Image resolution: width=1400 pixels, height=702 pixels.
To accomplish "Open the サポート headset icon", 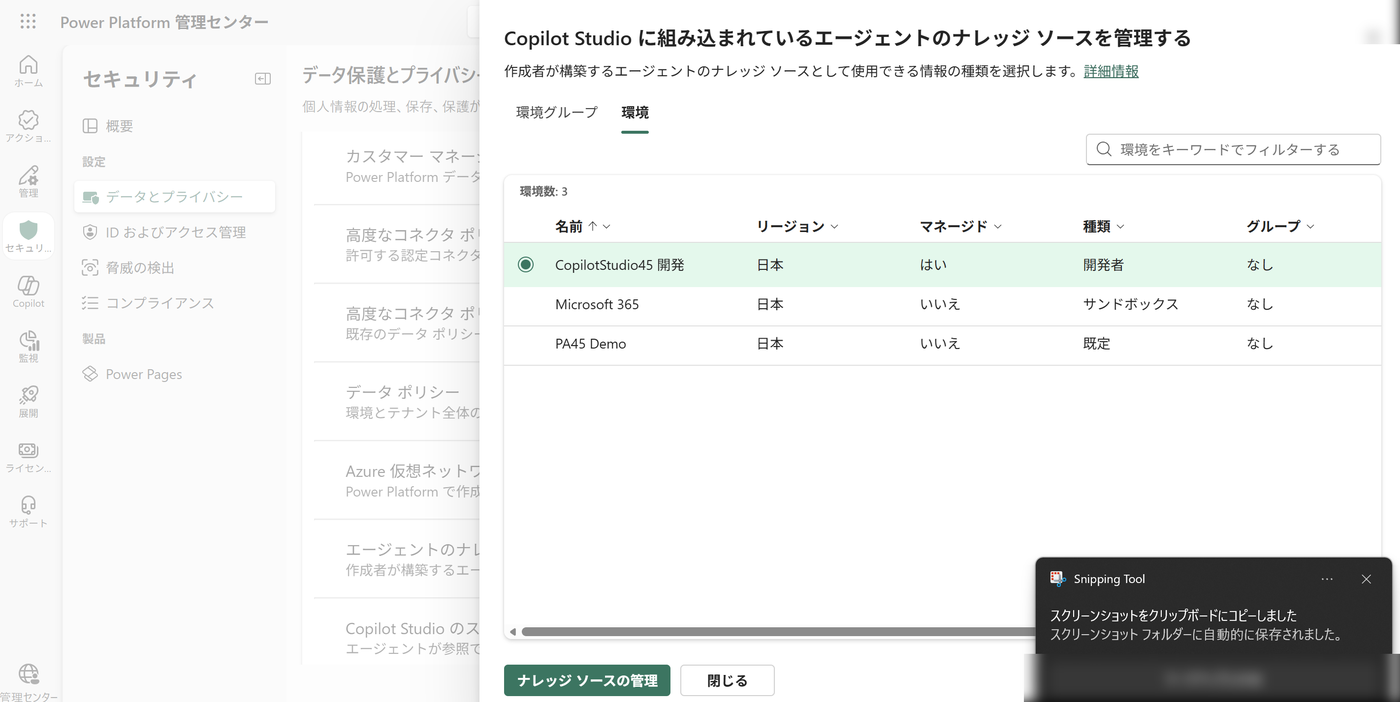I will point(28,511).
